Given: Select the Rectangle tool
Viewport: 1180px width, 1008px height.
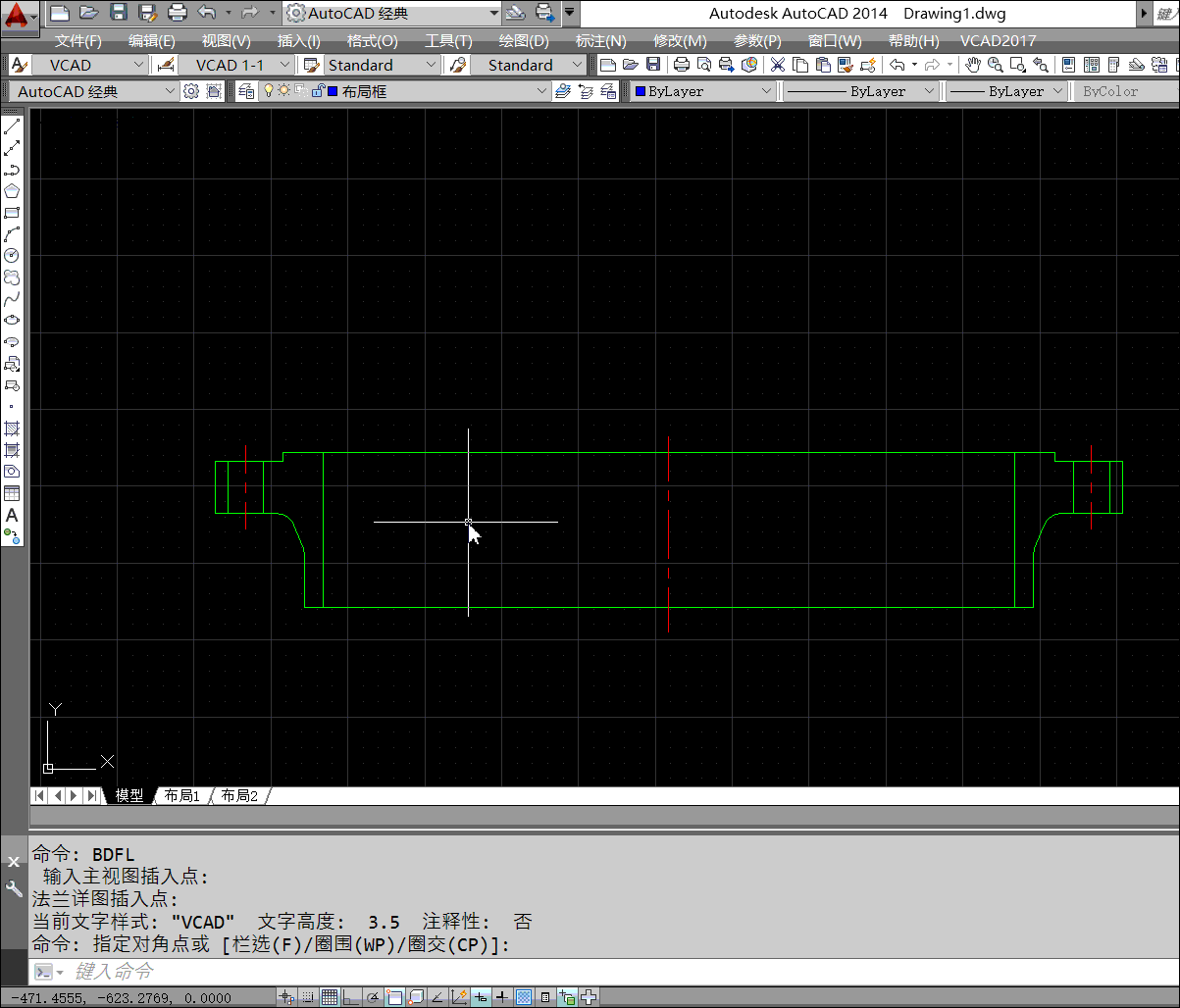Looking at the screenshot, I should pyautogui.click(x=12, y=213).
